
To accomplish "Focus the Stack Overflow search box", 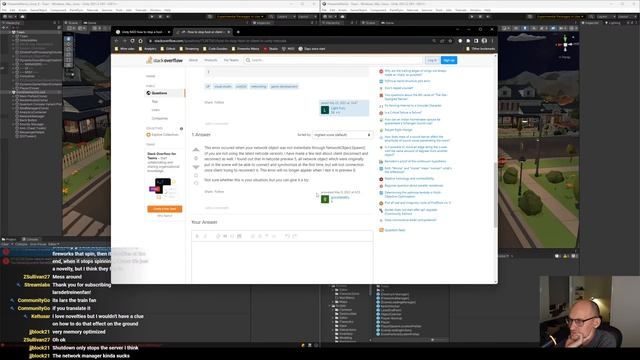I will [333, 60].
